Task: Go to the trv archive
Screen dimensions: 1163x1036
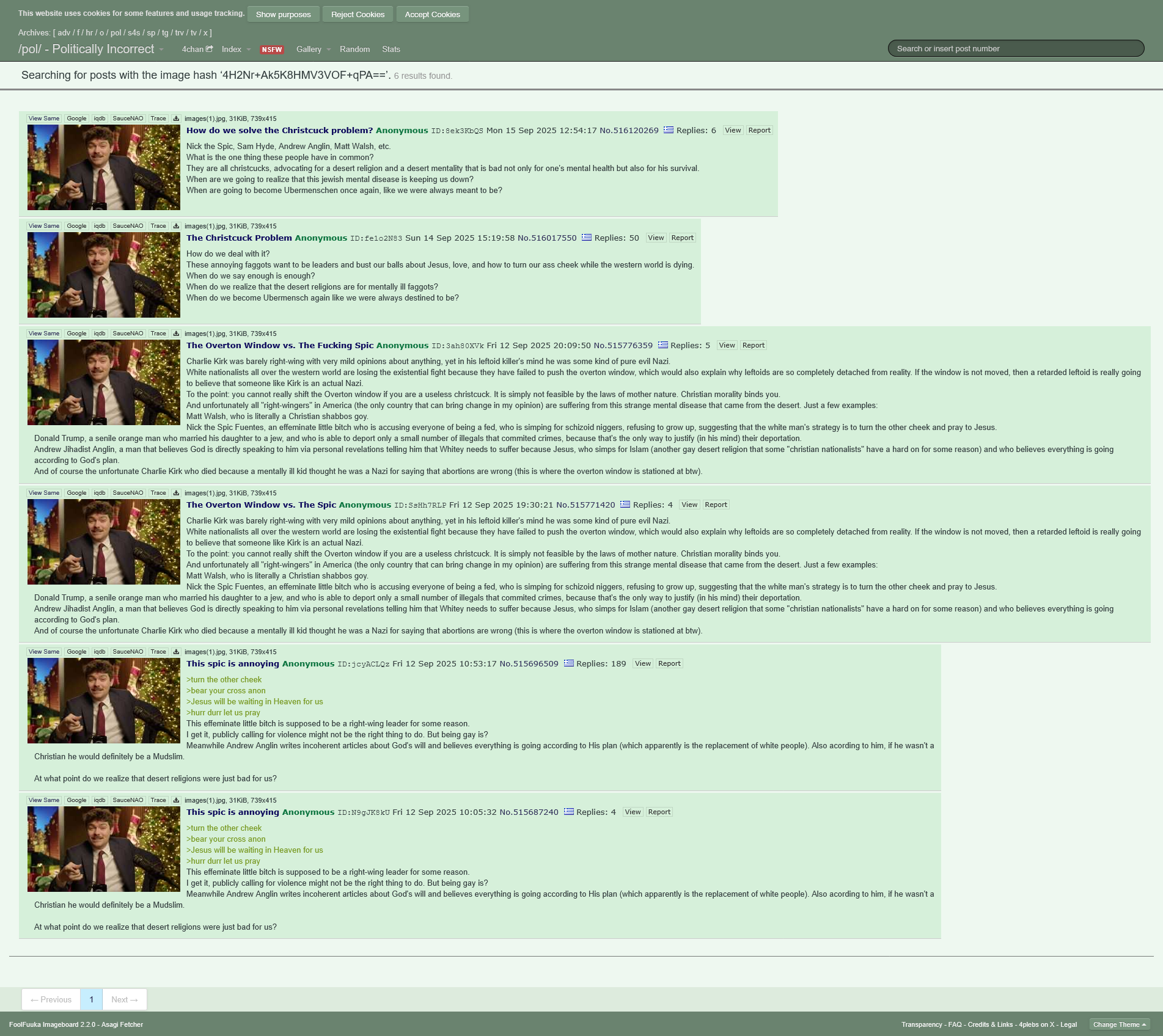Action: [180, 33]
